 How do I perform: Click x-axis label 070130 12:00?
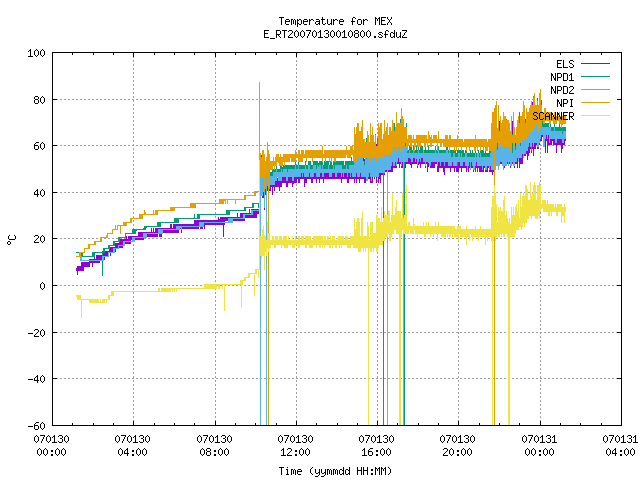(296, 446)
